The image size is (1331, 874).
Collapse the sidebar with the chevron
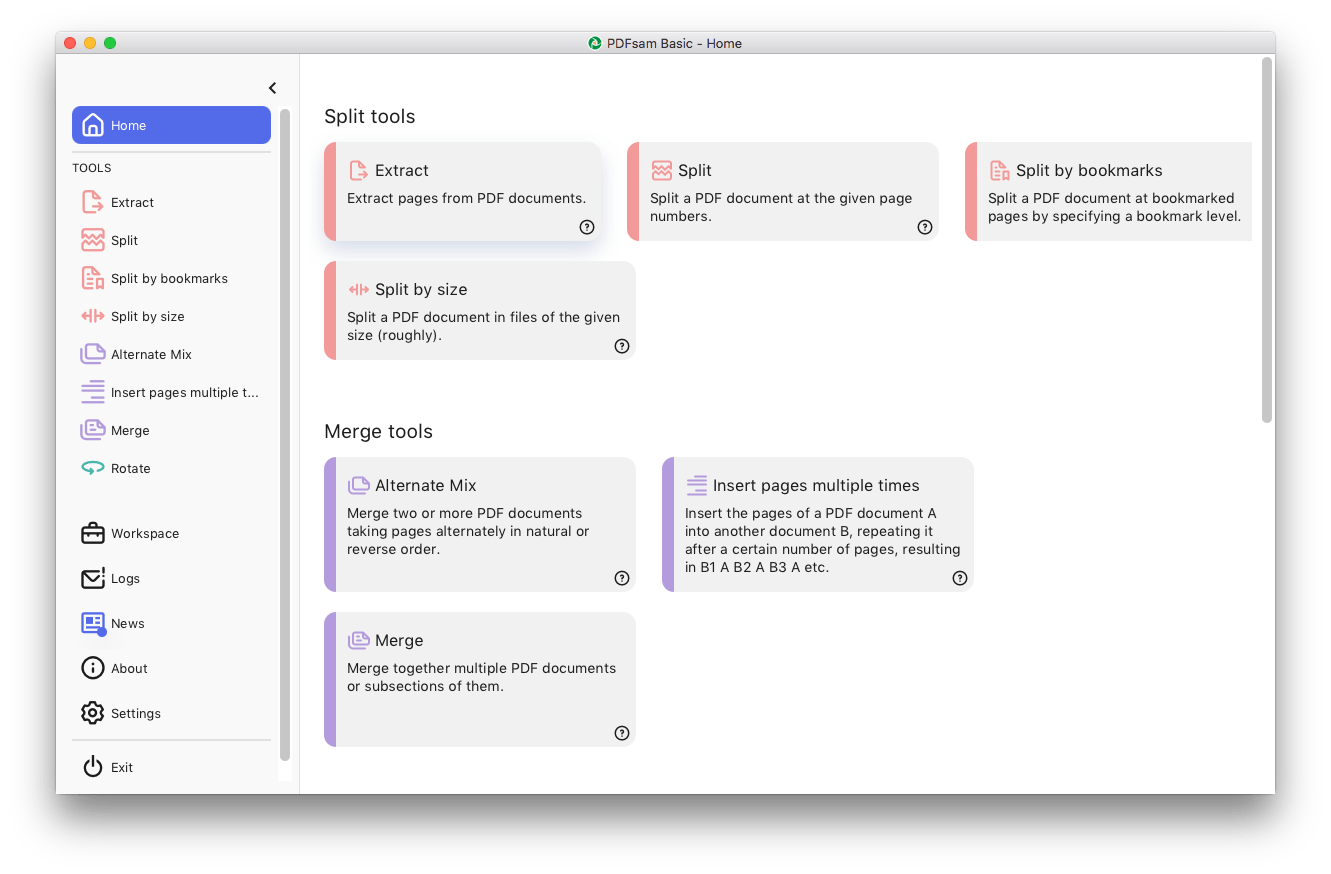[x=272, y=88]
